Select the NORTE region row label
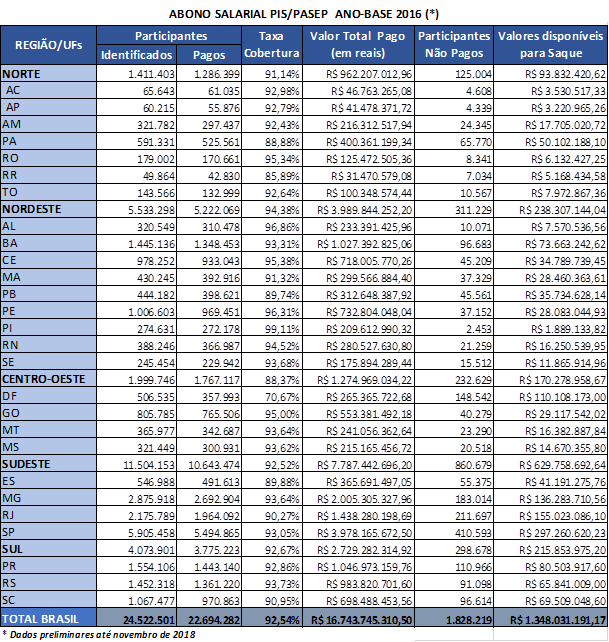The width and height of the screenshot is (609, 642). [x=22, y=75]
